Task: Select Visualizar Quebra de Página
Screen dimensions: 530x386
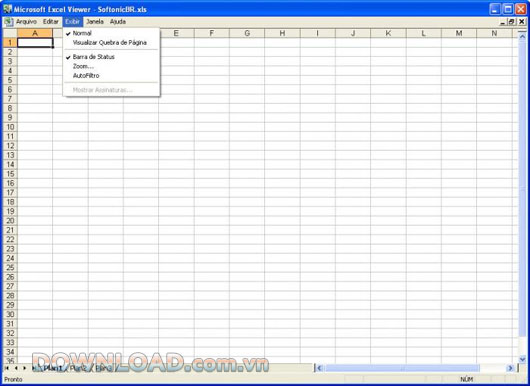Action: (x=112, y=43)
